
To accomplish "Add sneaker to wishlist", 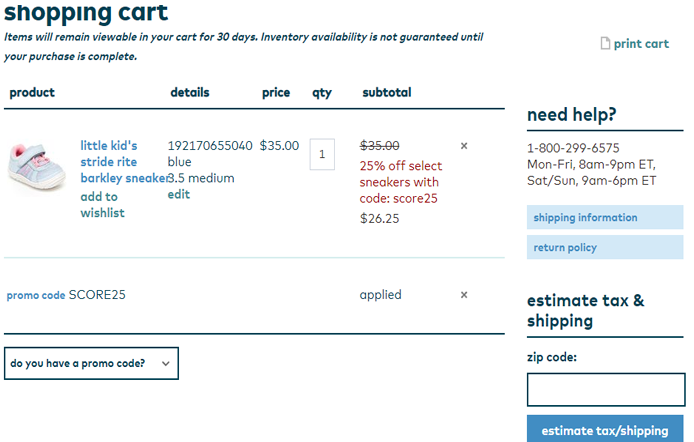I will pyautogui.click(x=102, y=205).
